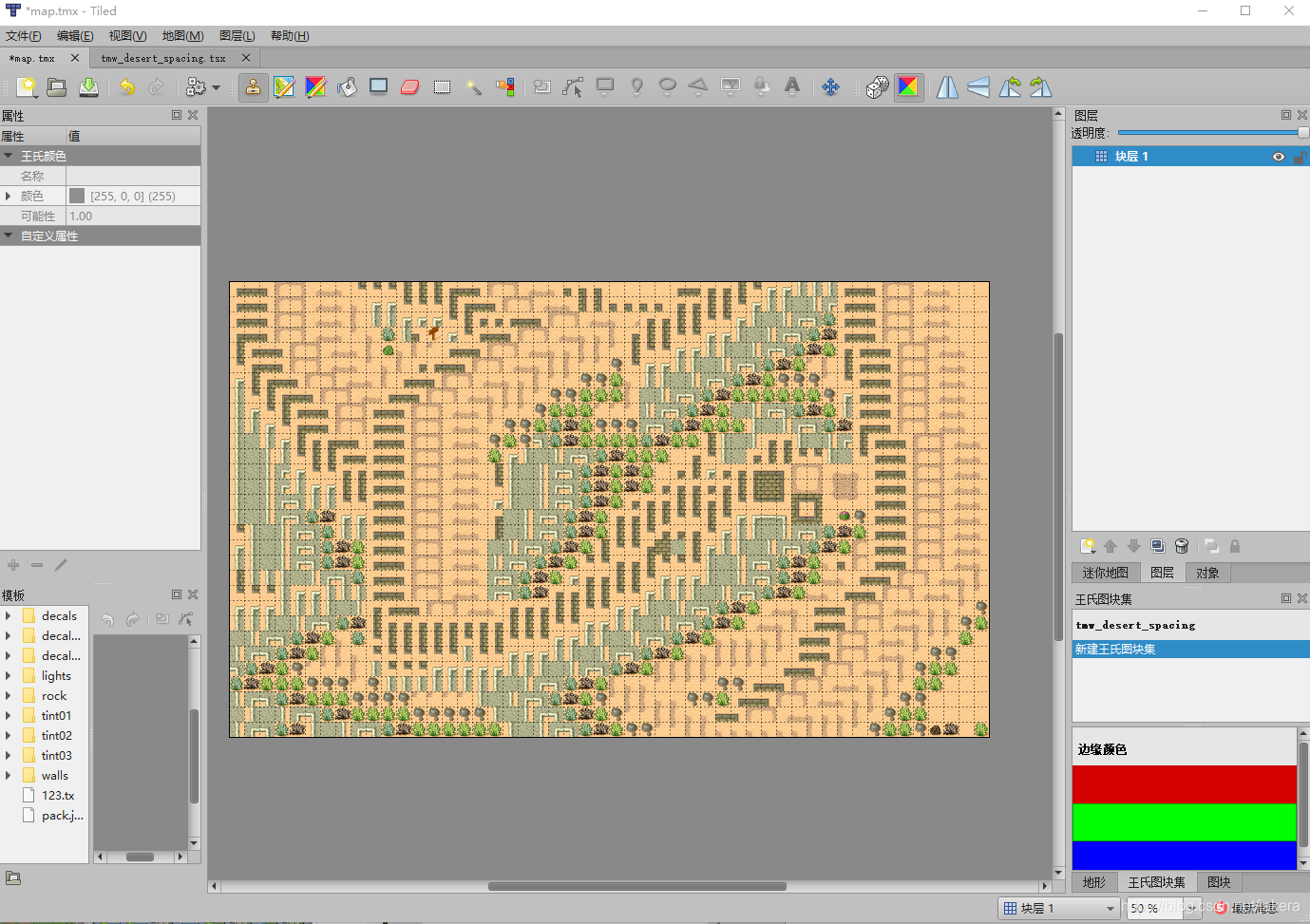Click the New Layer icon in layers panel
This screenshot has width=1310, height=924.
[x=1088, y=546]
